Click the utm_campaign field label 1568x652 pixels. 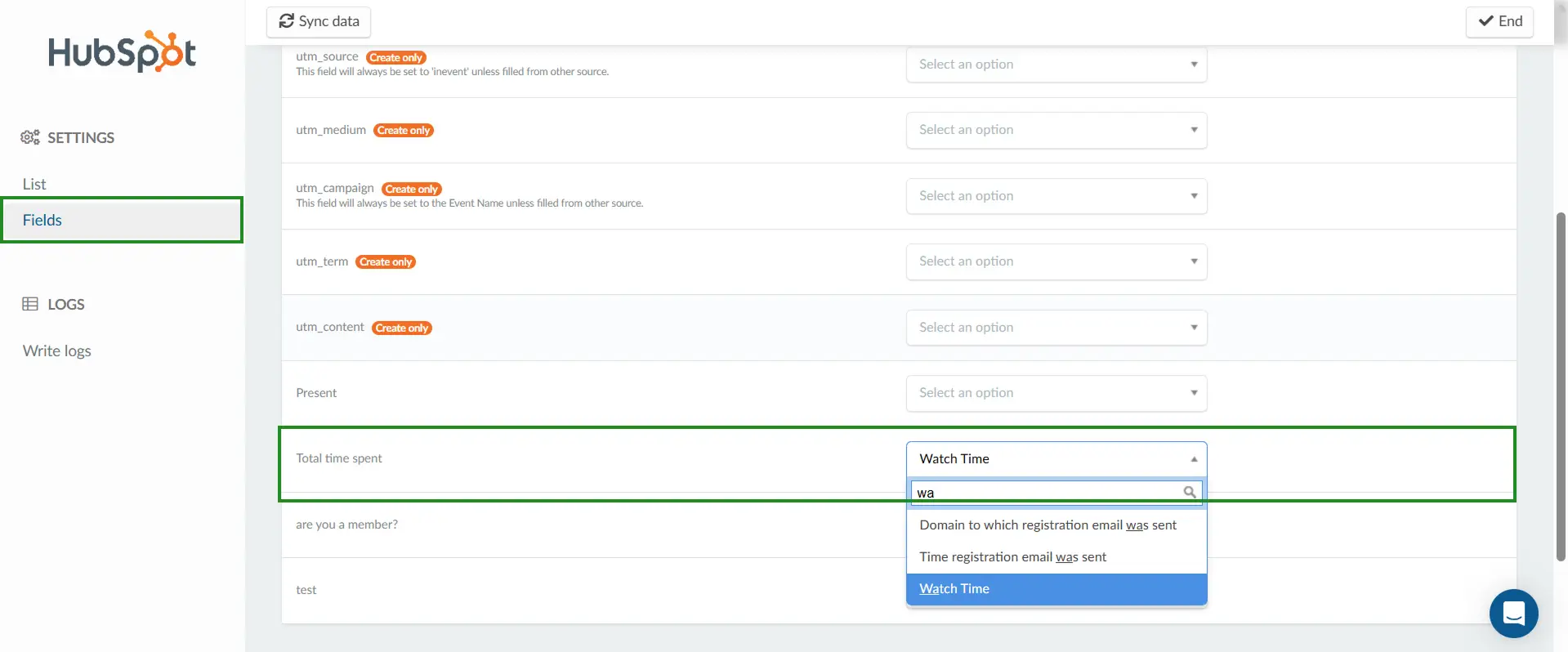(335, 188)
